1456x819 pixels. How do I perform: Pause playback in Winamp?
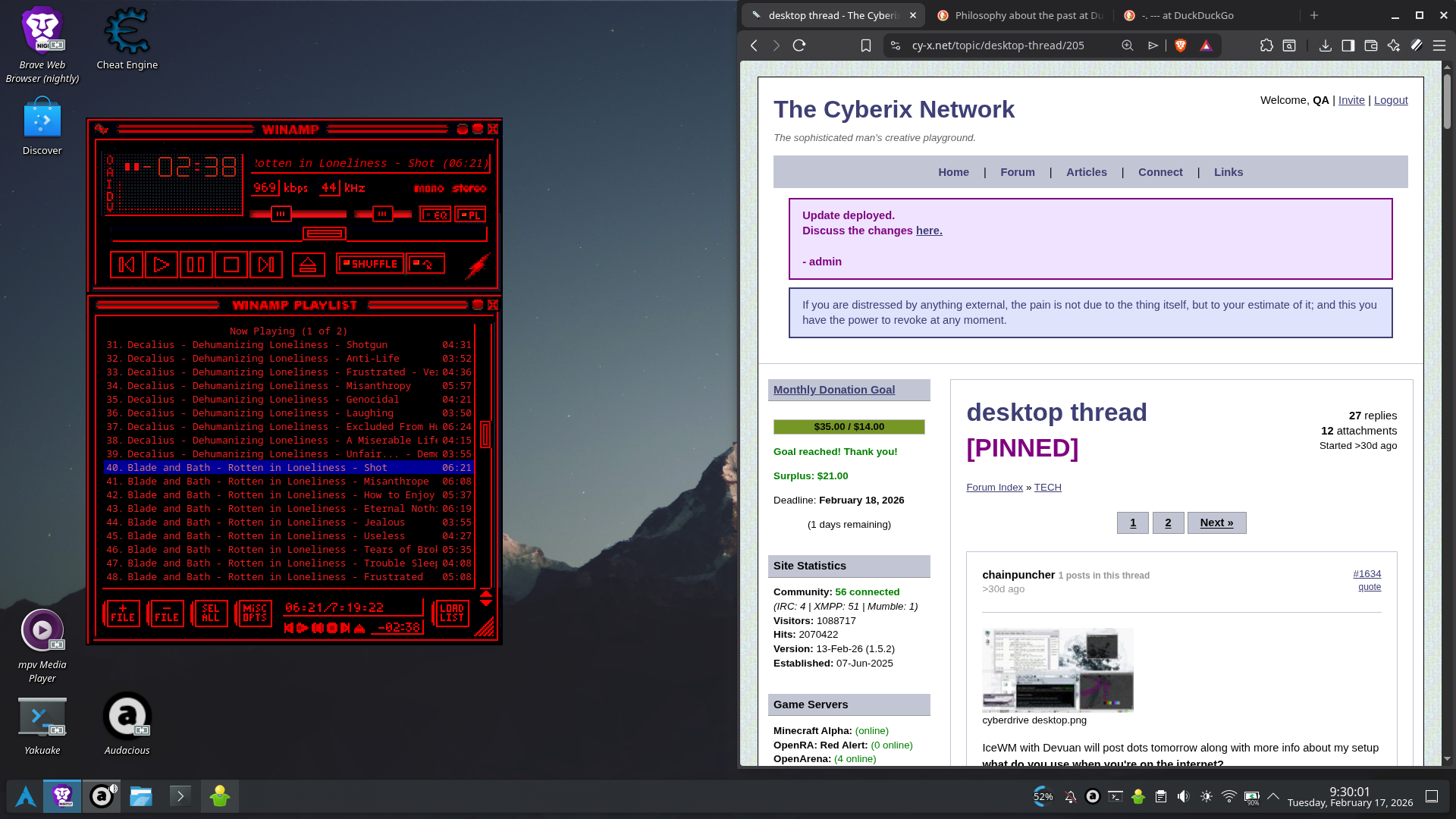point(196,265)
